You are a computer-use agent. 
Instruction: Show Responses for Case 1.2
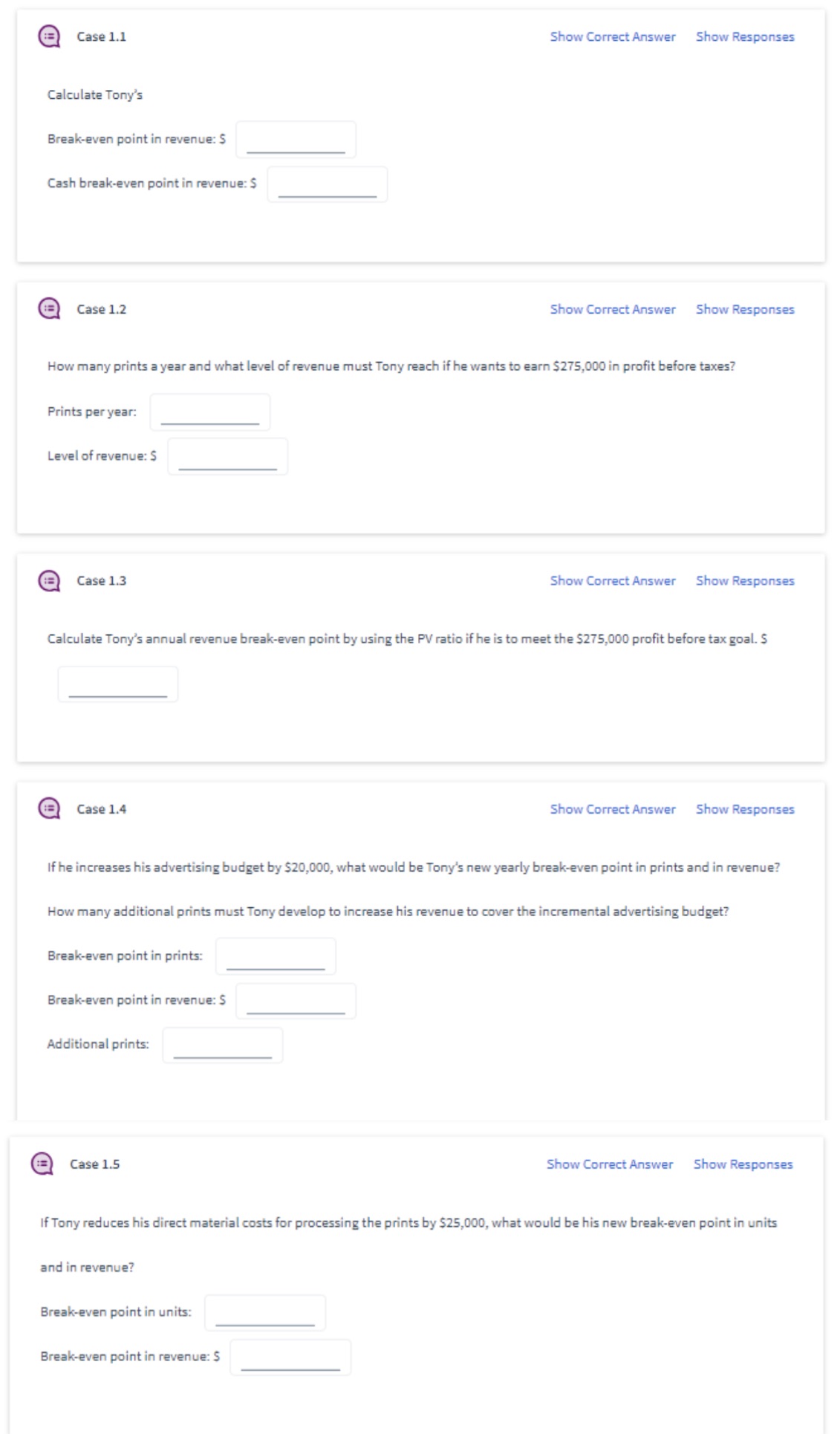[x=743, y=309]
